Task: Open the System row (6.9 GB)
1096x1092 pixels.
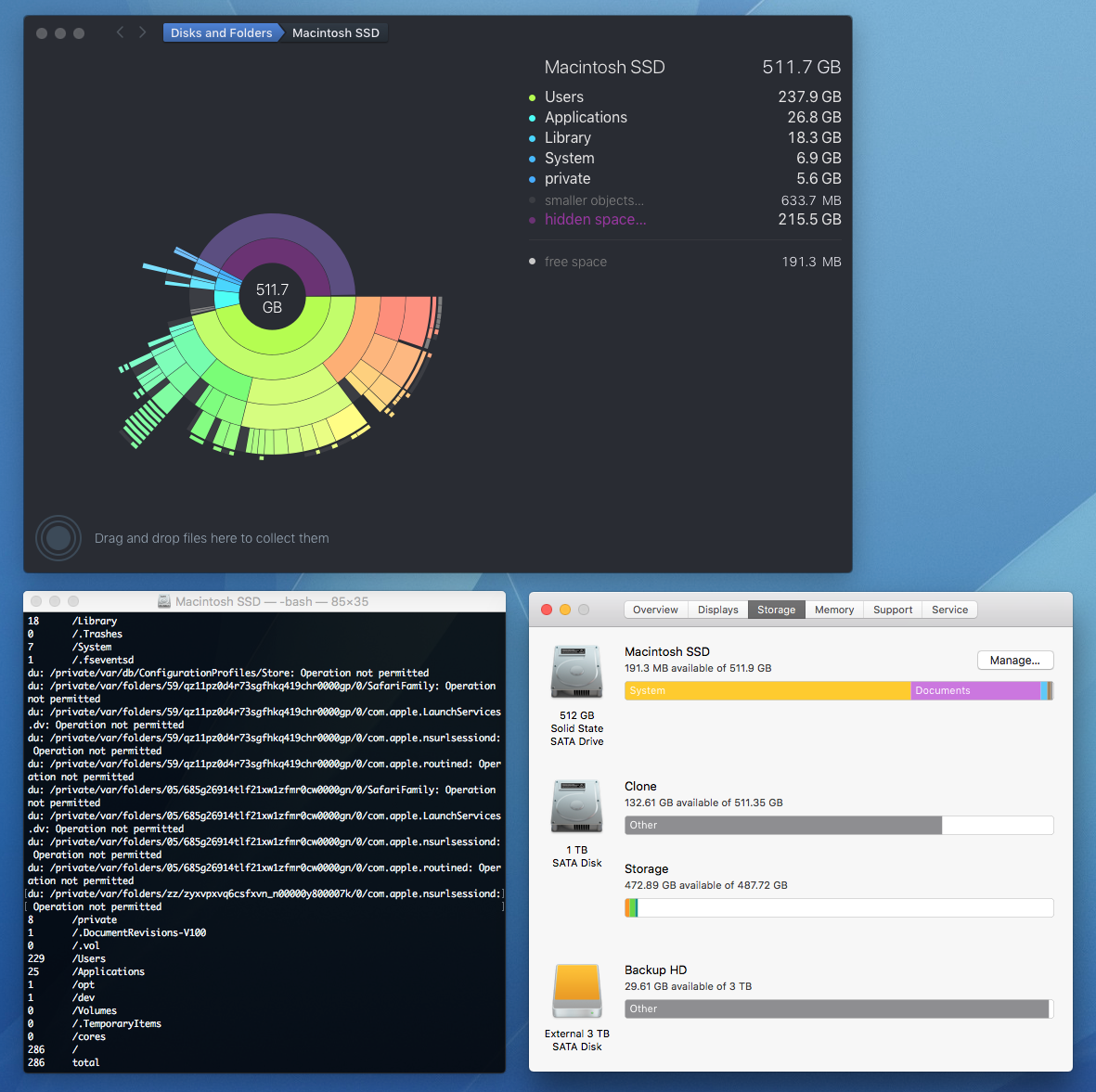Action: pyautogui.click(x=685, y=158)
